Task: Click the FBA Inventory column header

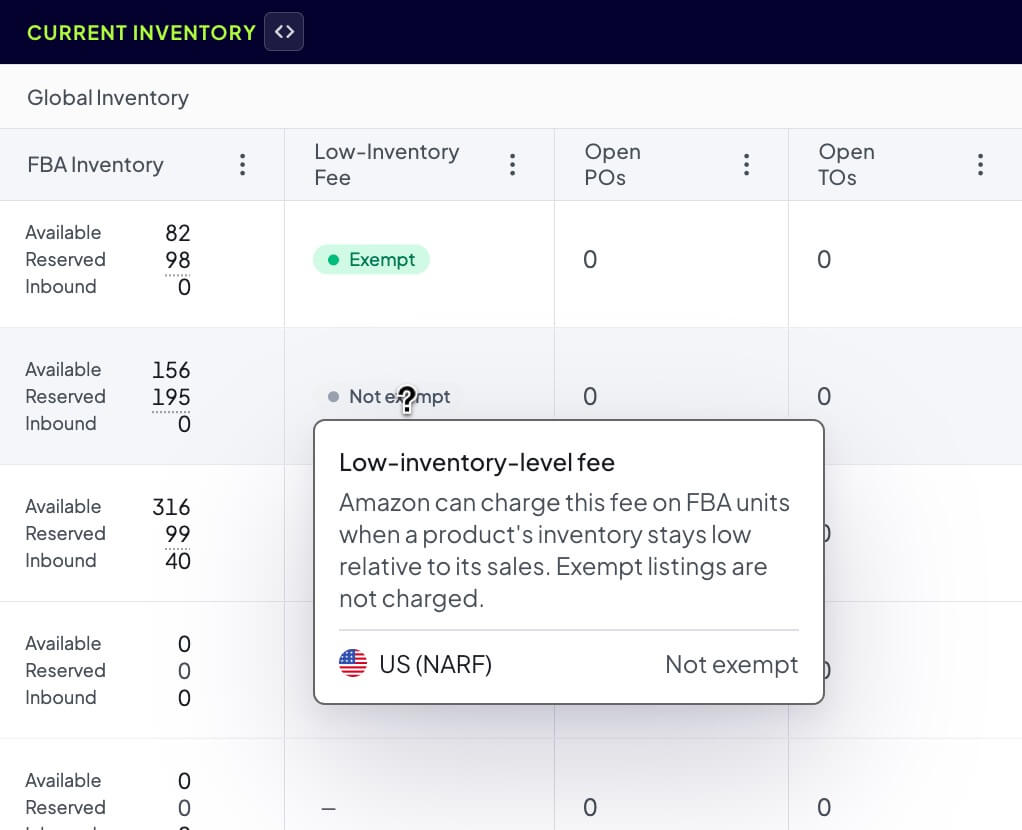Action: (x=95, y=165)
